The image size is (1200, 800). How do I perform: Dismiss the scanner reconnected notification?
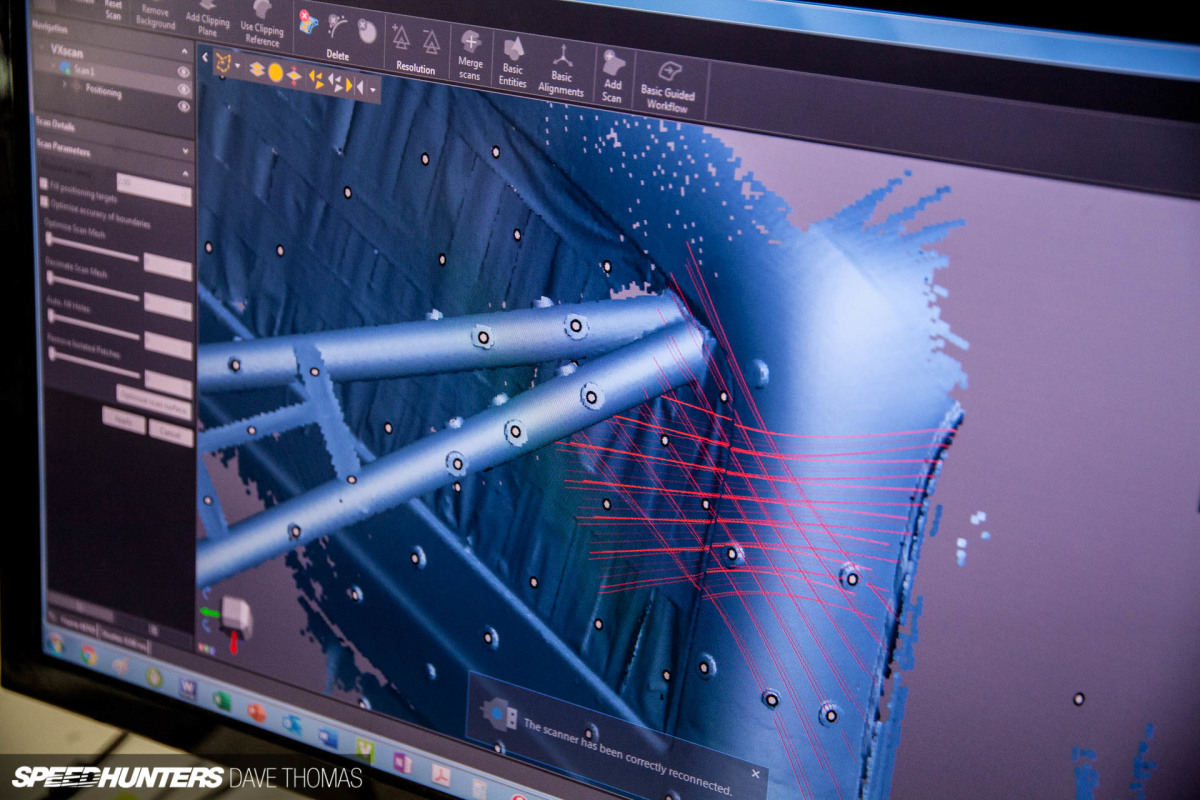tap(755, 773)
